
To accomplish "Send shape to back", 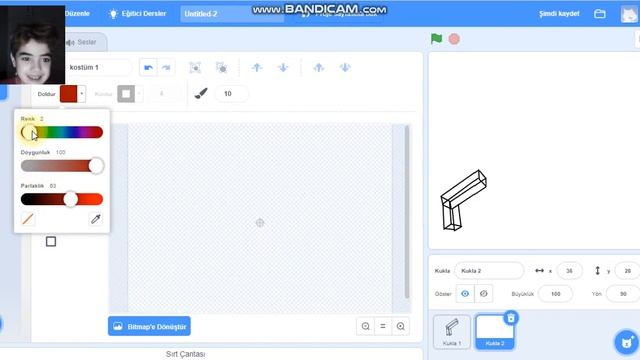I will click(345, 68).
